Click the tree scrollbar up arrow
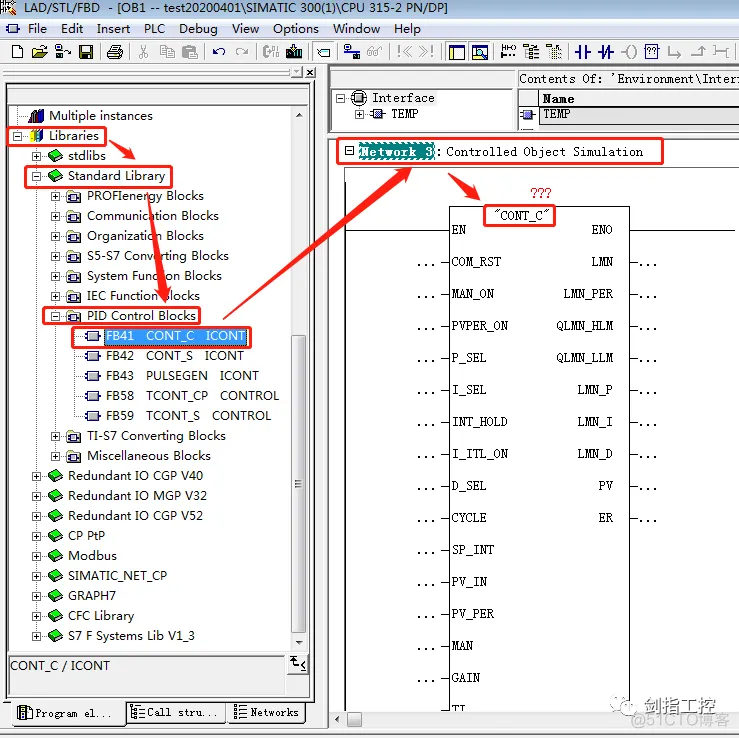The height and width of the screenshot is (738, 739). (x=299, y=115)
